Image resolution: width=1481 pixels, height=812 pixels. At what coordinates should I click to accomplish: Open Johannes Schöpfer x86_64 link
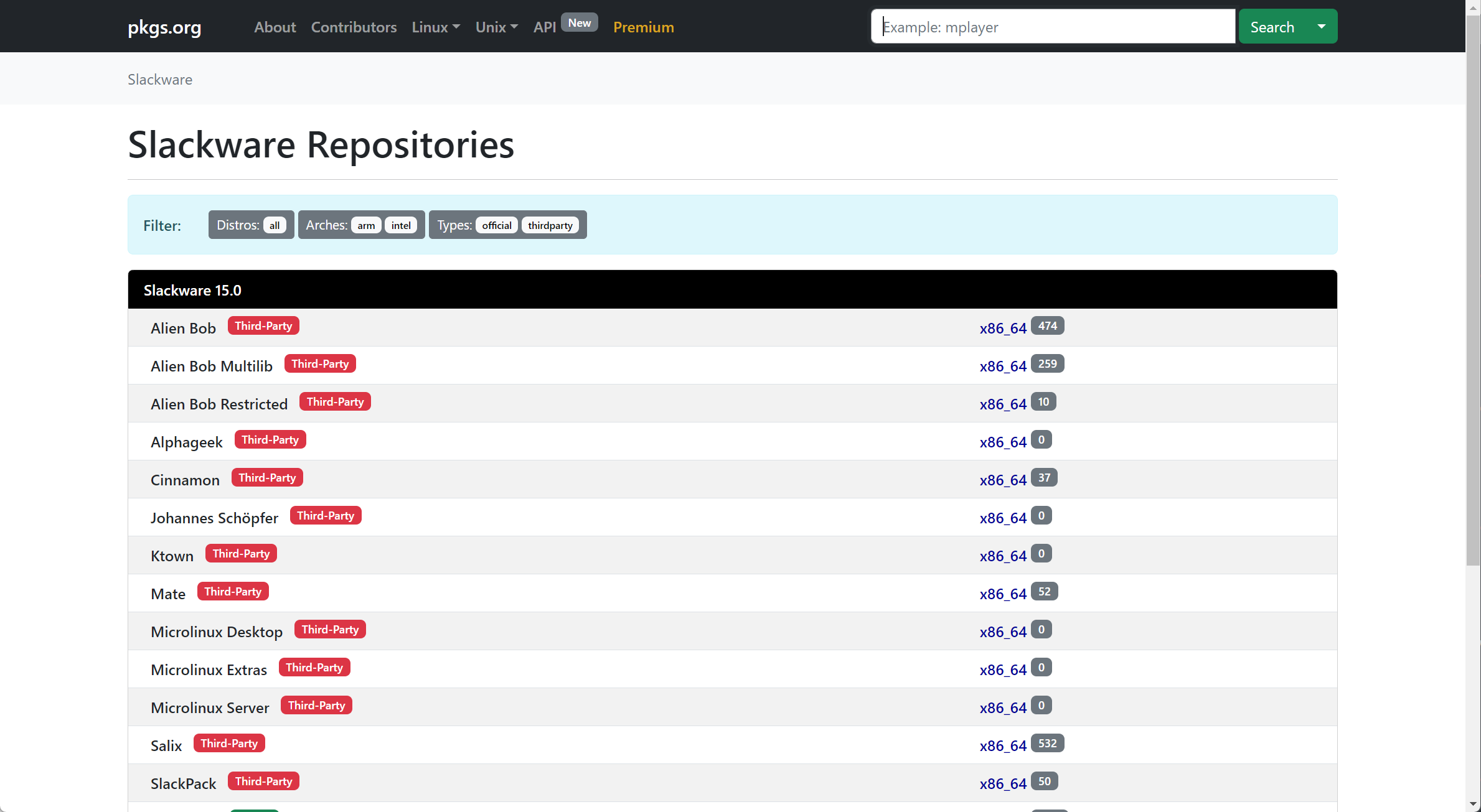tap(1003, 518)
